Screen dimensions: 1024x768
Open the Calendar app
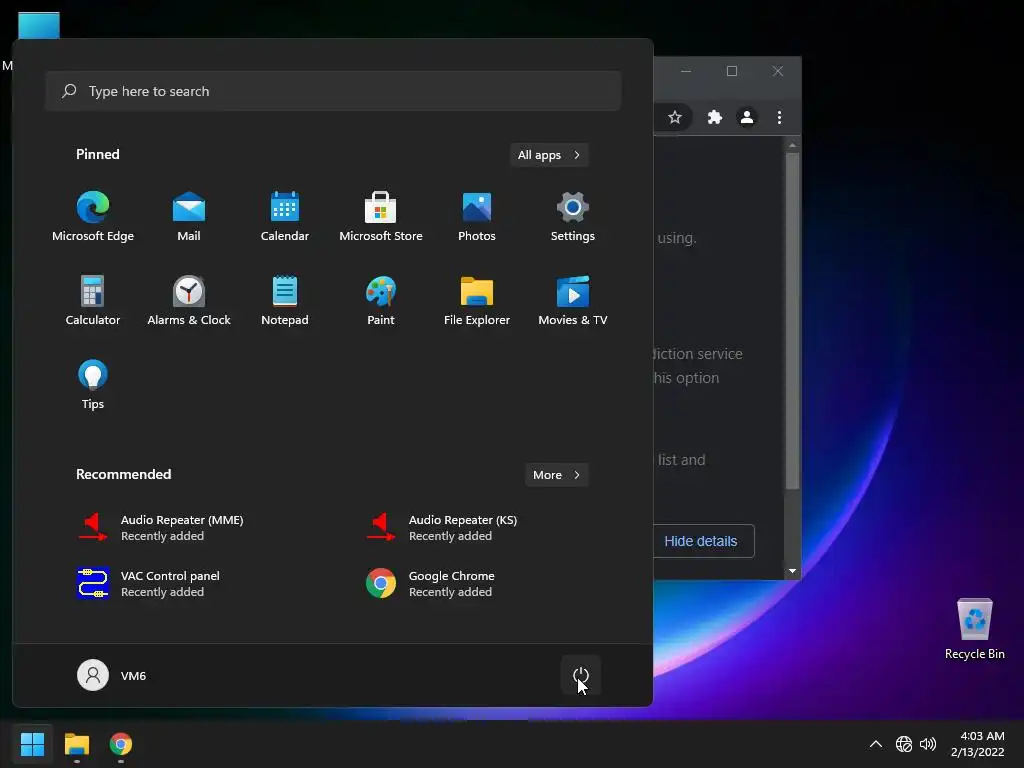pos(285,216)
